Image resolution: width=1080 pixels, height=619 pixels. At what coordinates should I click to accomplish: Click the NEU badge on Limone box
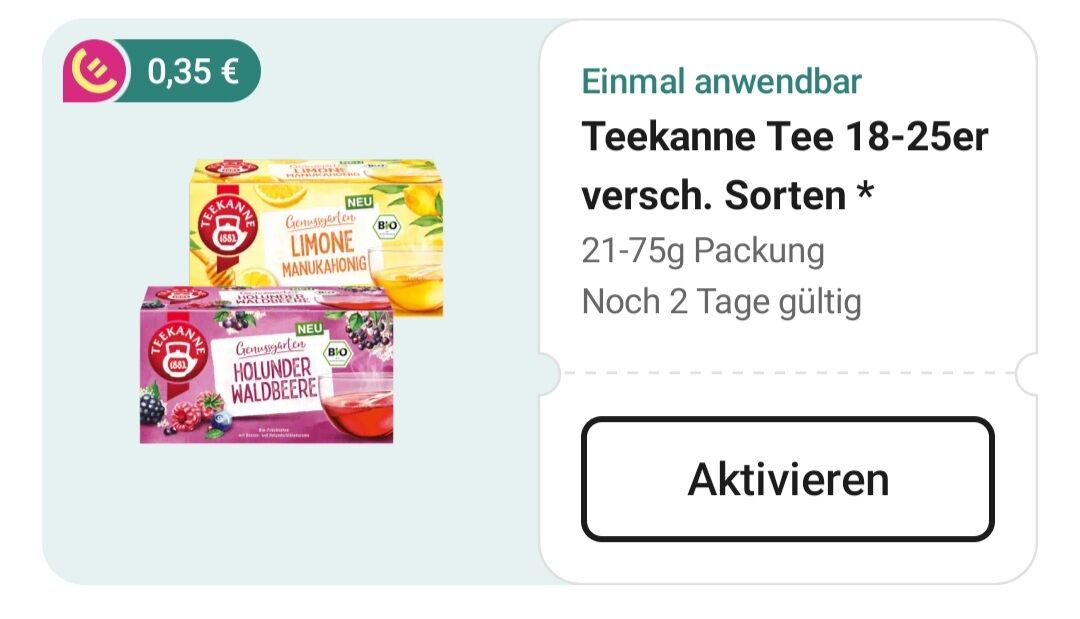pos(360,202)
